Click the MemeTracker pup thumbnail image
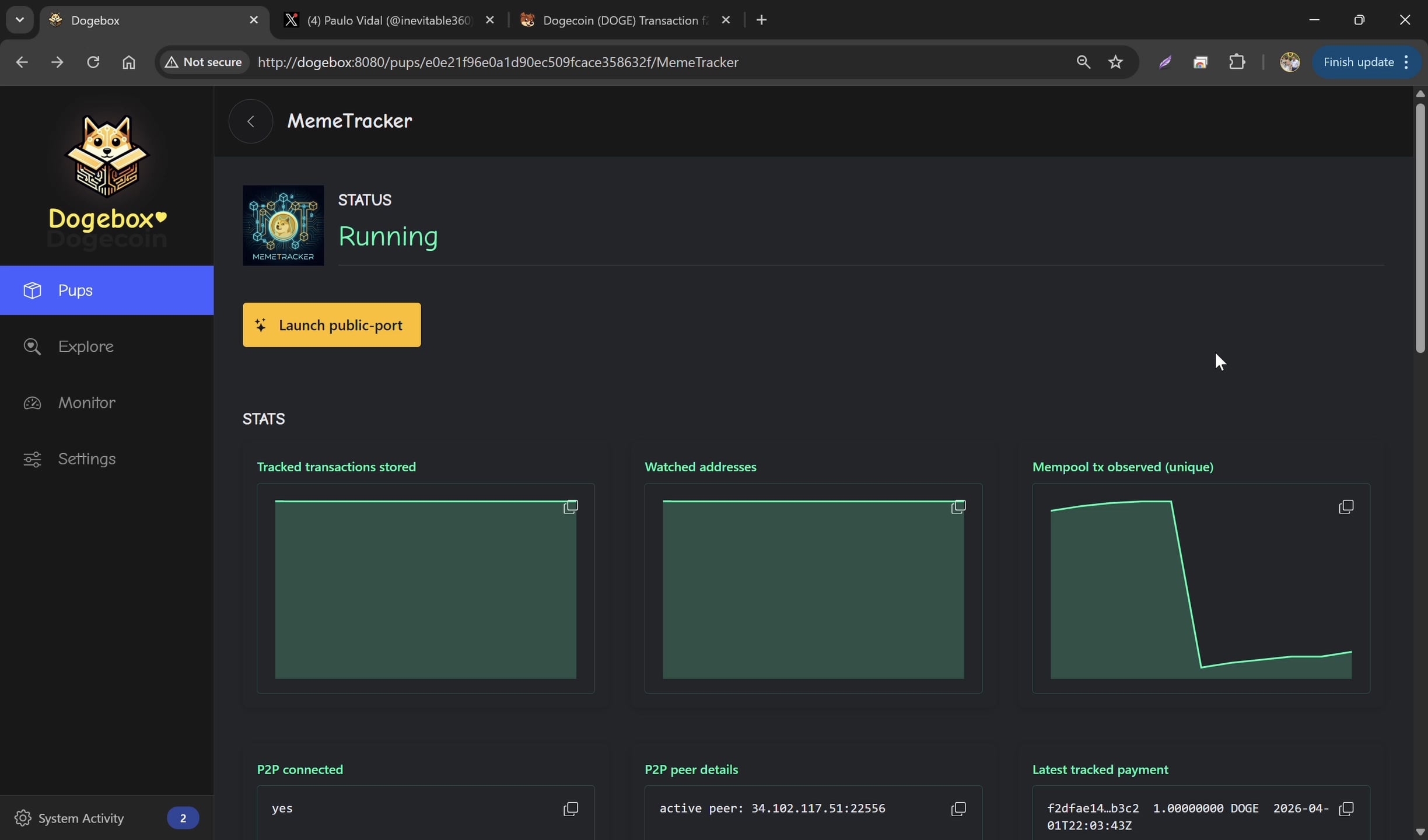Viewport: 1428px width, 840px height. [283, 225]
